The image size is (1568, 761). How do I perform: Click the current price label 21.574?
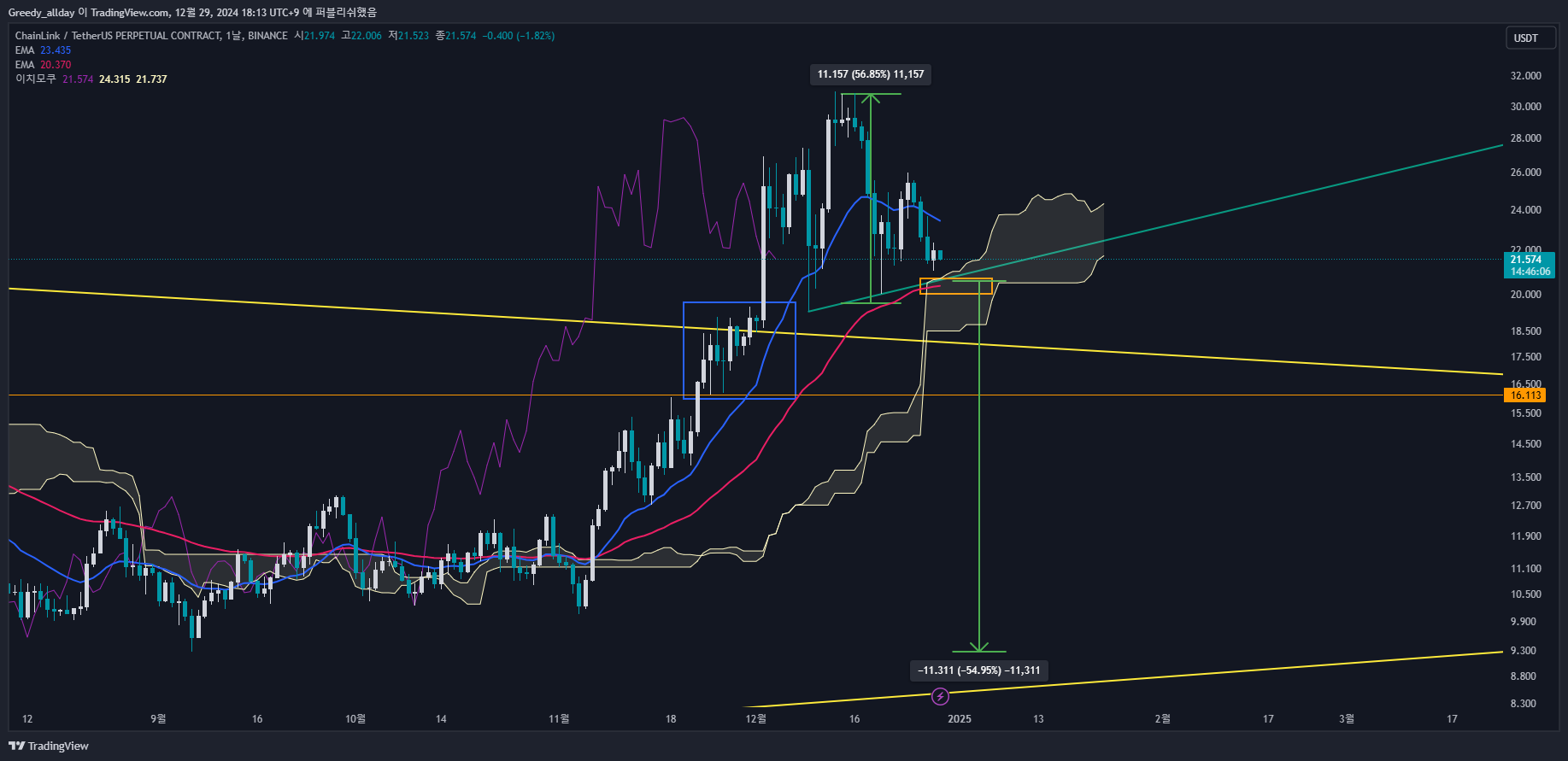point(1526,260)
